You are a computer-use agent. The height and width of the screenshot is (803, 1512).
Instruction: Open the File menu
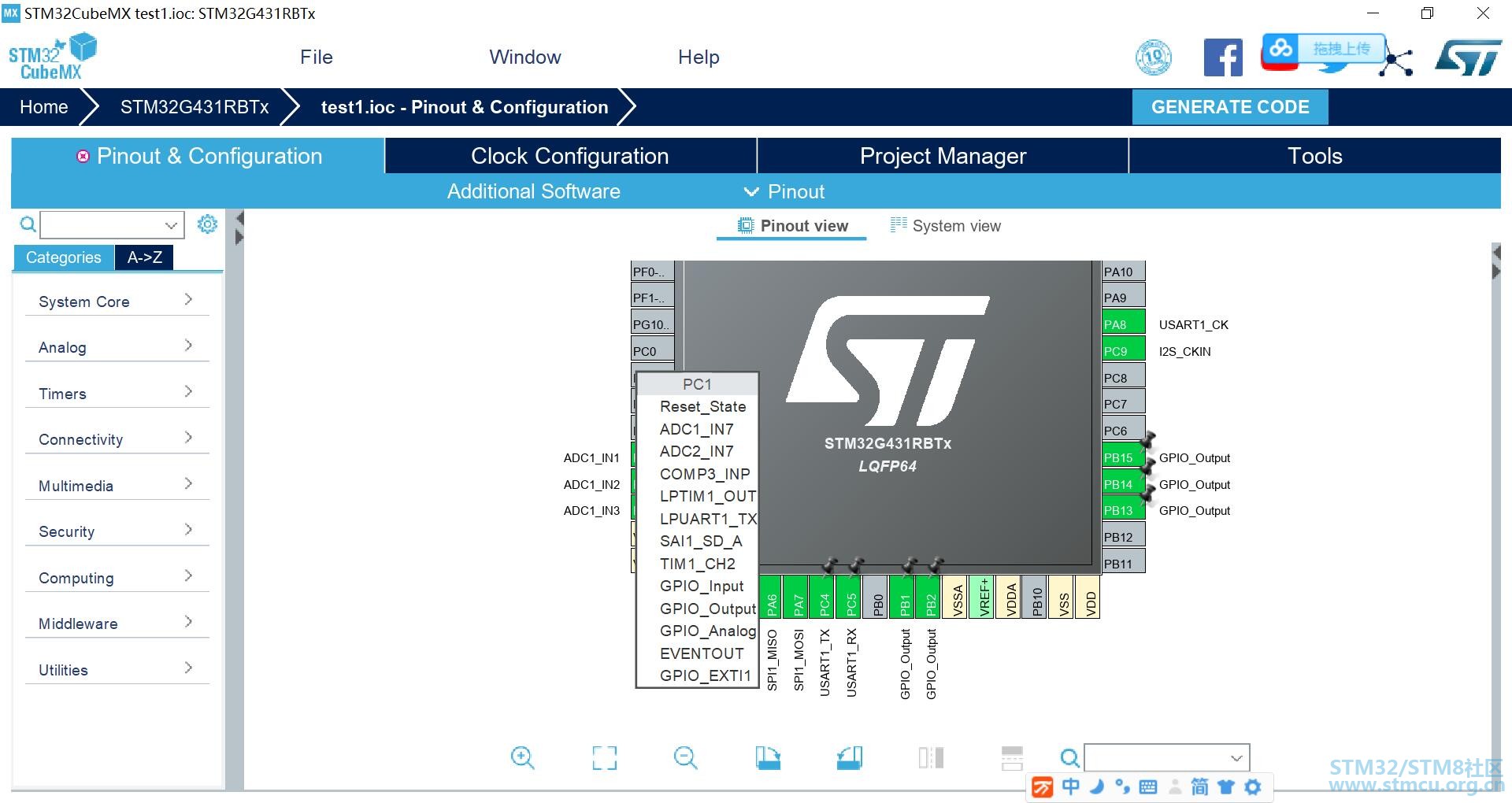[317, 57]
